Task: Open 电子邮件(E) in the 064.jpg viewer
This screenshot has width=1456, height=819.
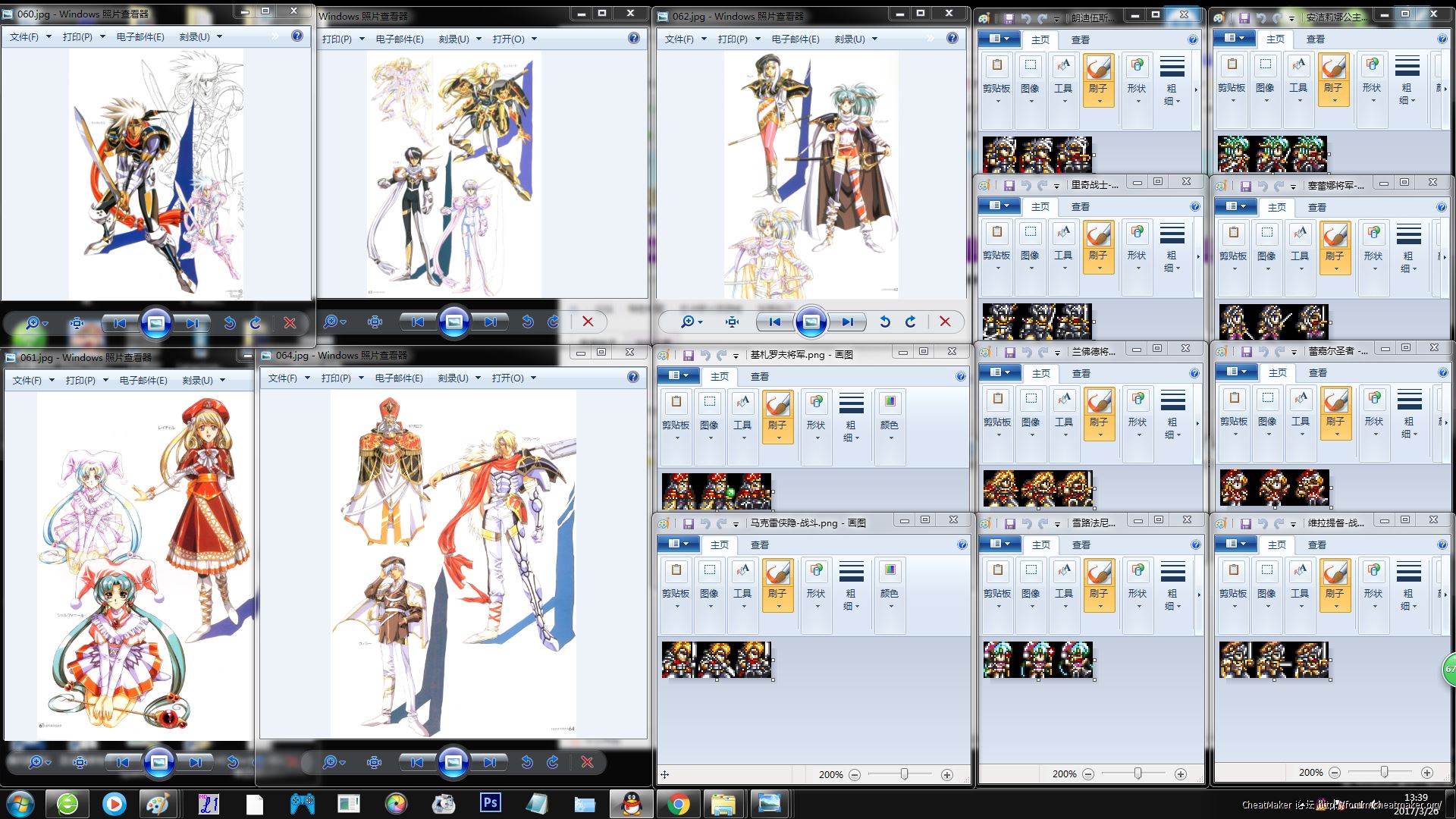Action: (399, 378)
